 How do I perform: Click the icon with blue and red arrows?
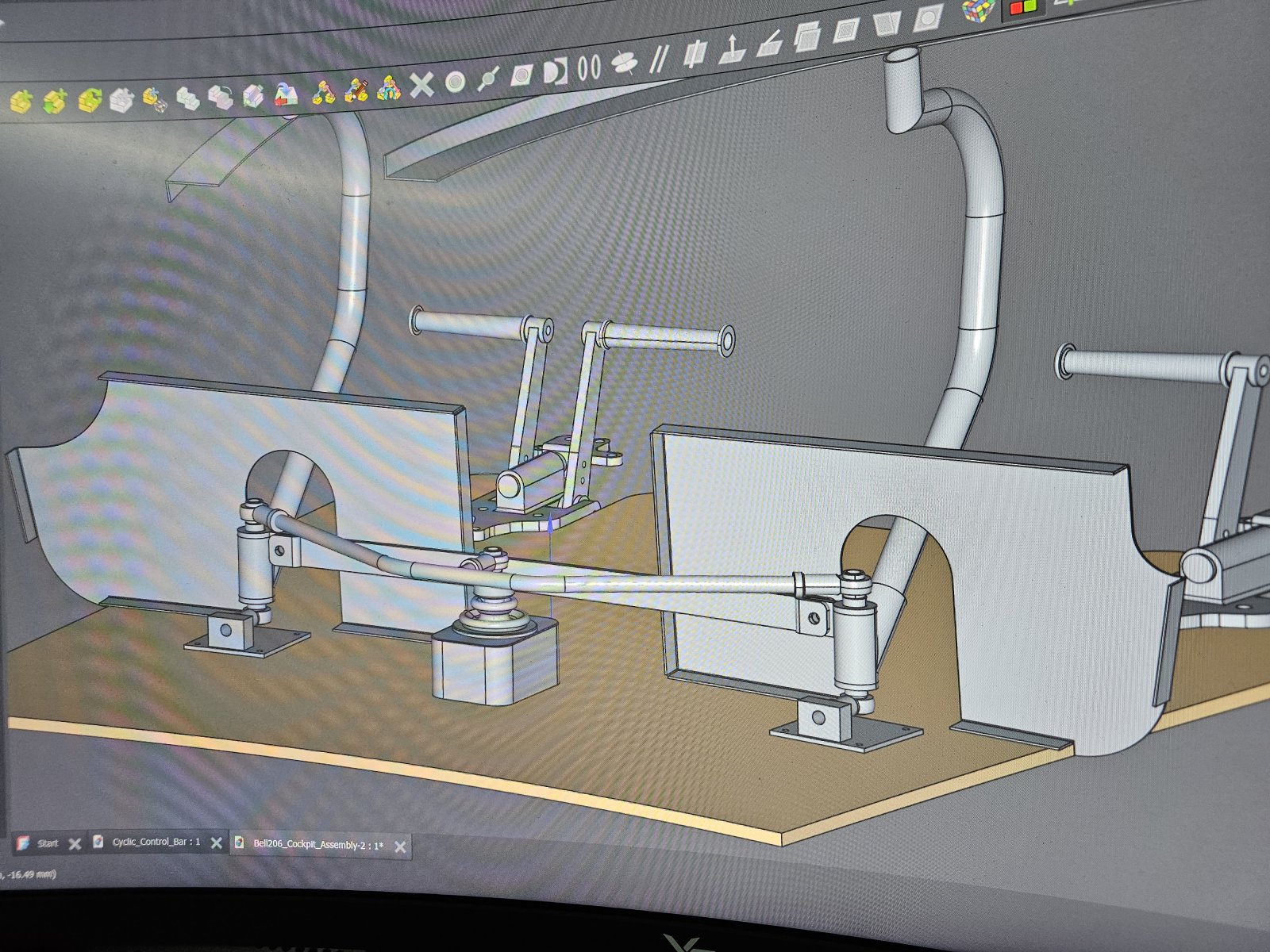click(x=287, y=94)
